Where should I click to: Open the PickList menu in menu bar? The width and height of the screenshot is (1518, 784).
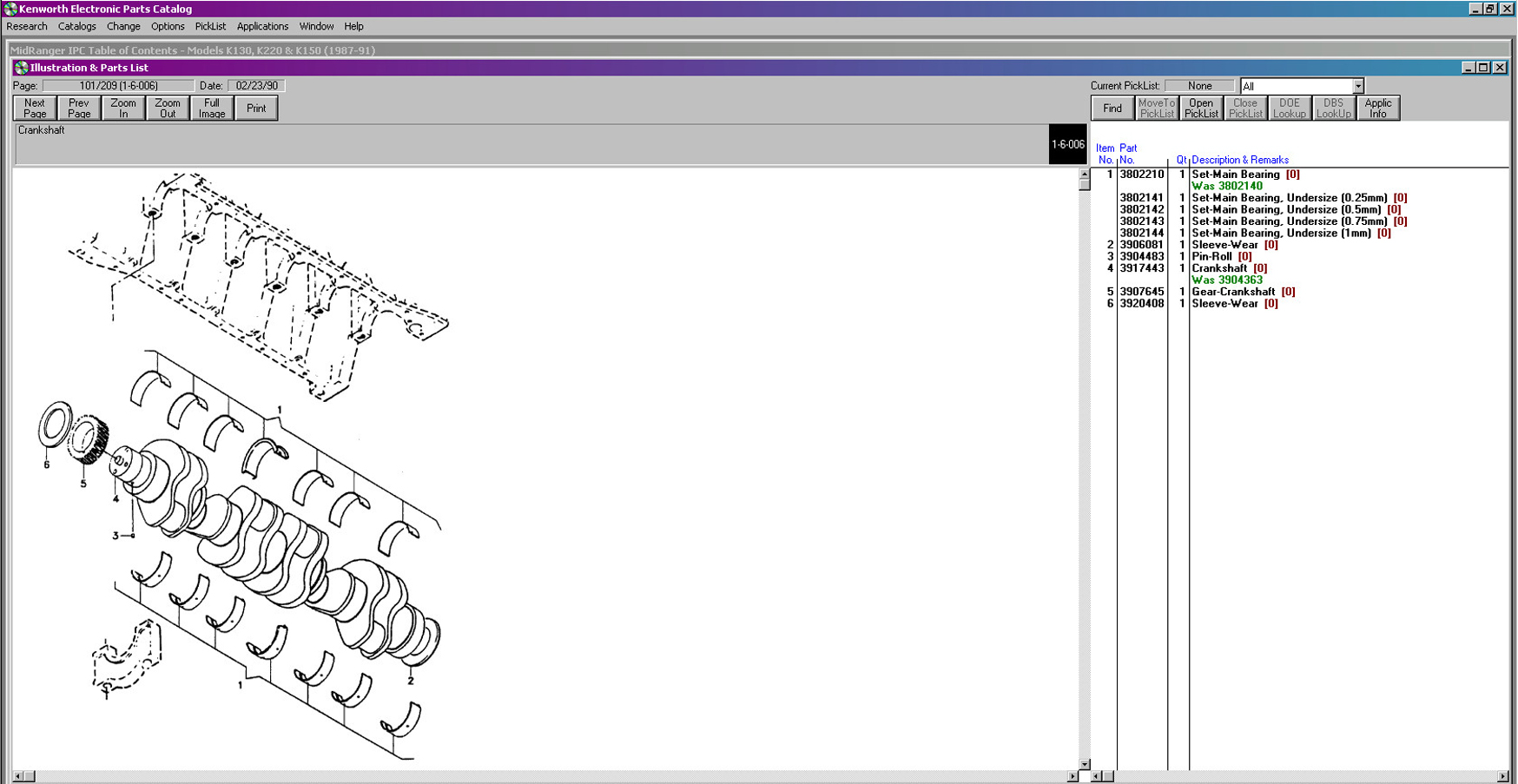point(210,27)
